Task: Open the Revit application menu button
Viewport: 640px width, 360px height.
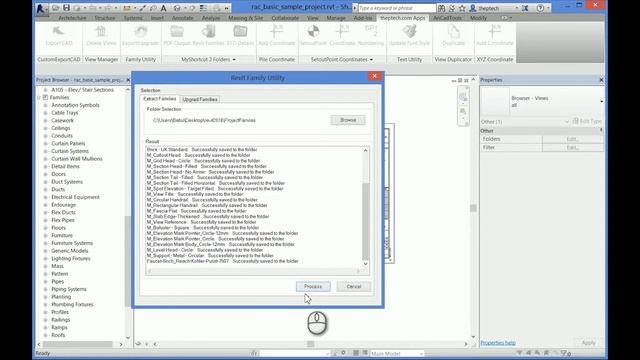Action: pyautogui.click(x=41, y=8)
